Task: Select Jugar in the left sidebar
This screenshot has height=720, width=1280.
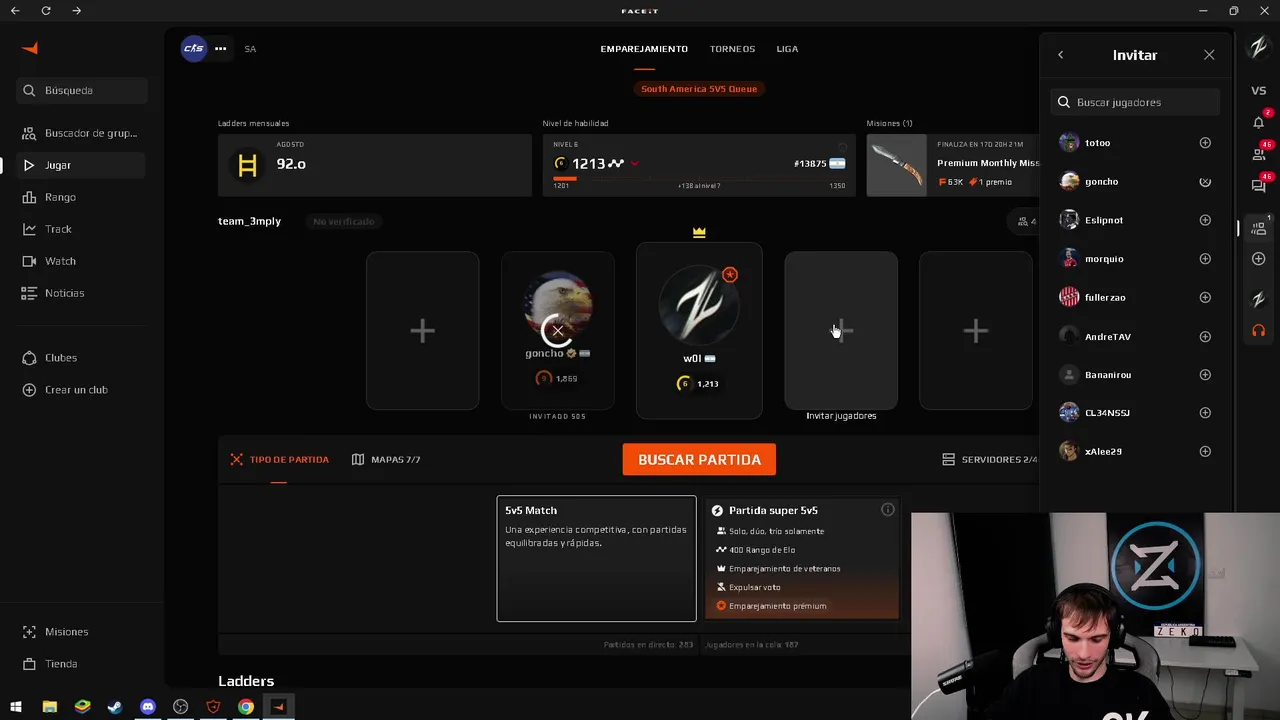Action: (82, 165)
